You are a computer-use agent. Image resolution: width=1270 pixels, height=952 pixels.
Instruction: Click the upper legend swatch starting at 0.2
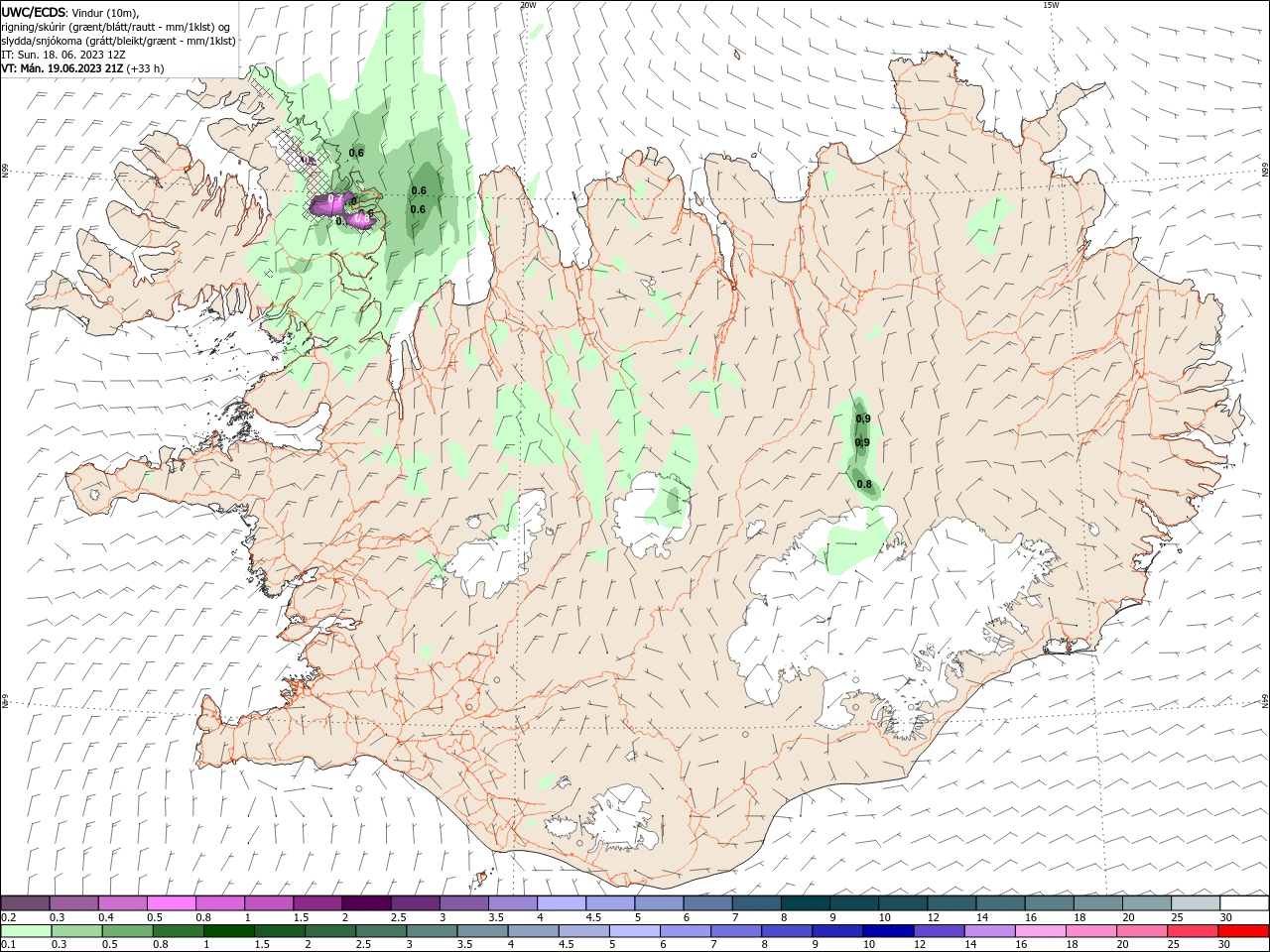(x=25, y=903)
